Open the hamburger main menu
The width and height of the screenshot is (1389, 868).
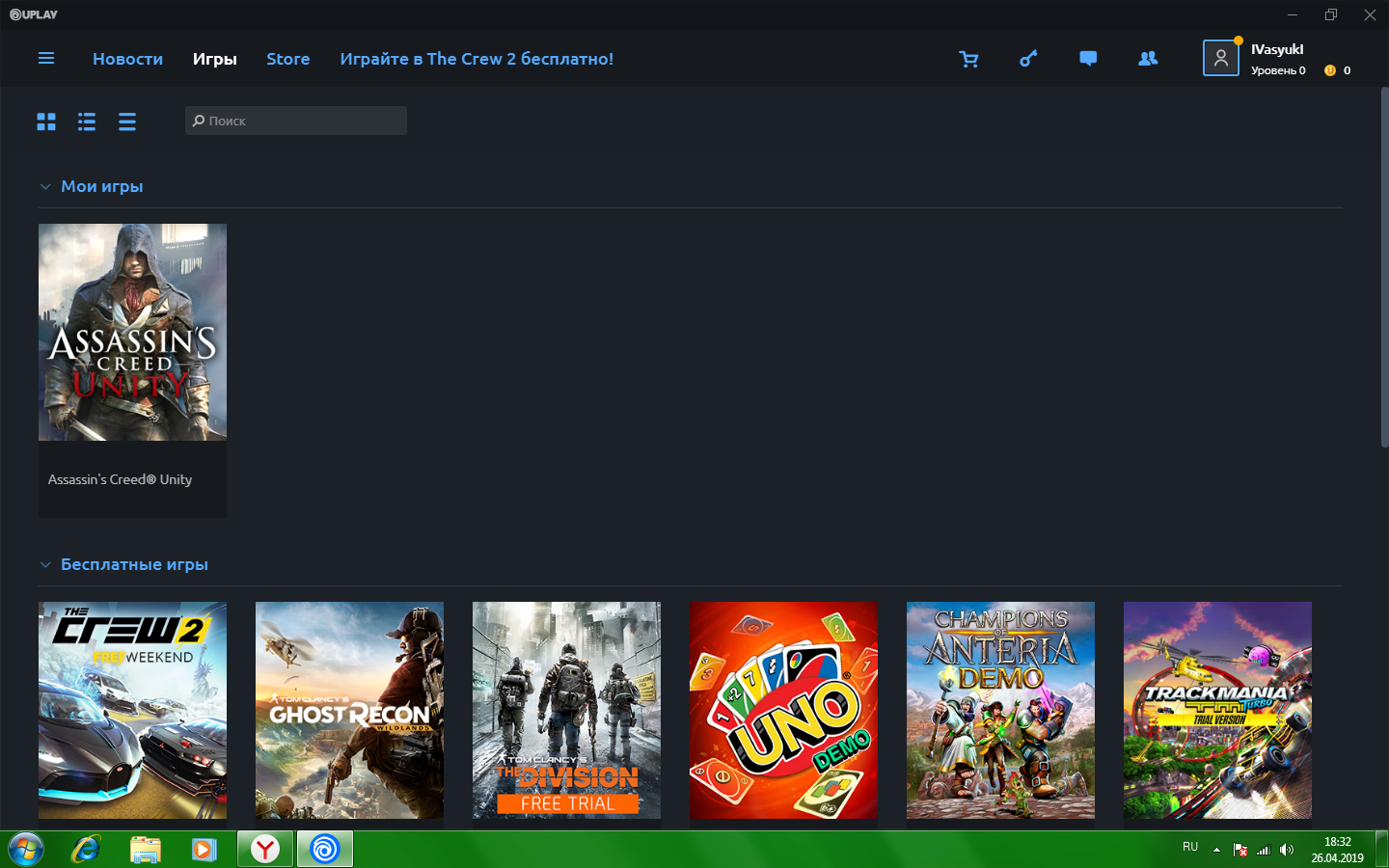pos(46,59)
